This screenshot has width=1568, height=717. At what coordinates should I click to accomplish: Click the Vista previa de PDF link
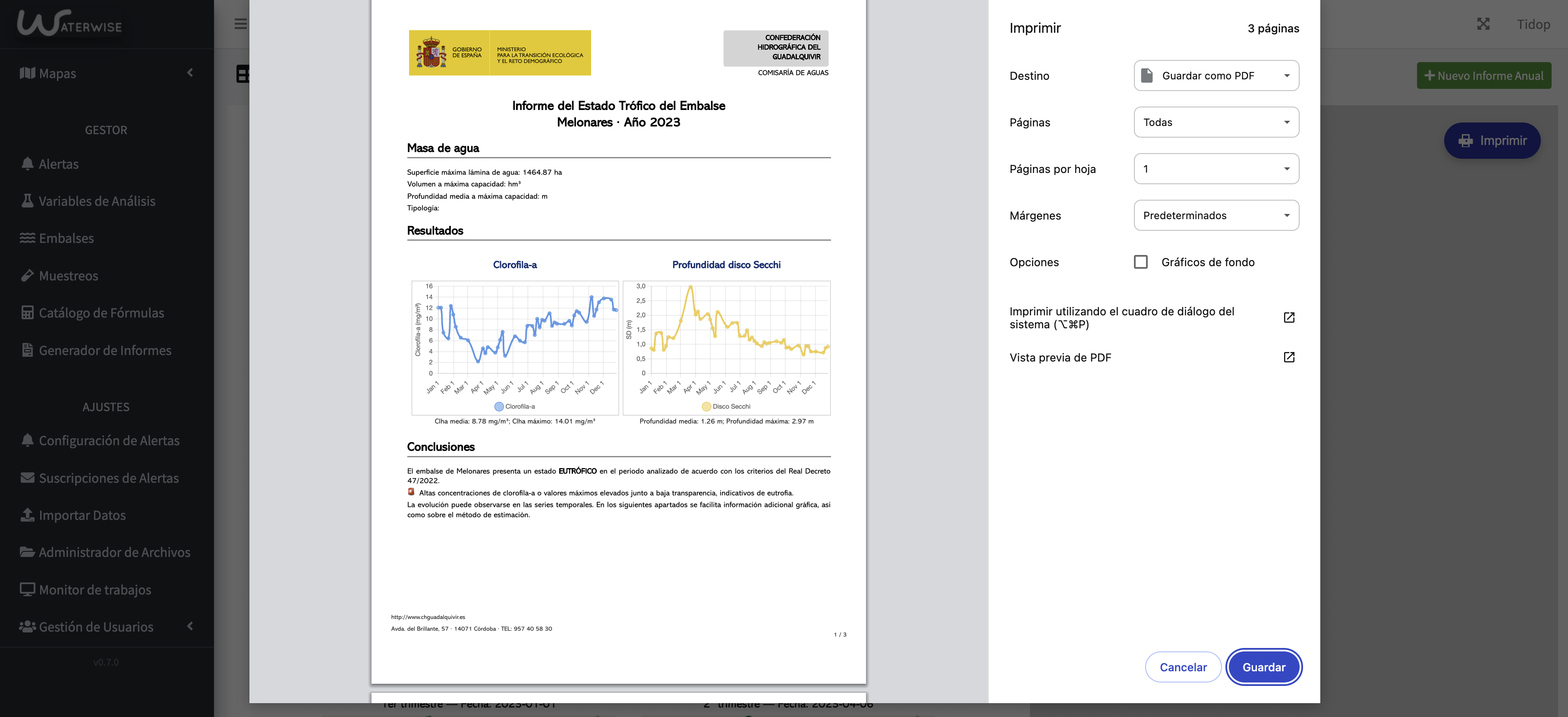click(1060, 357)
